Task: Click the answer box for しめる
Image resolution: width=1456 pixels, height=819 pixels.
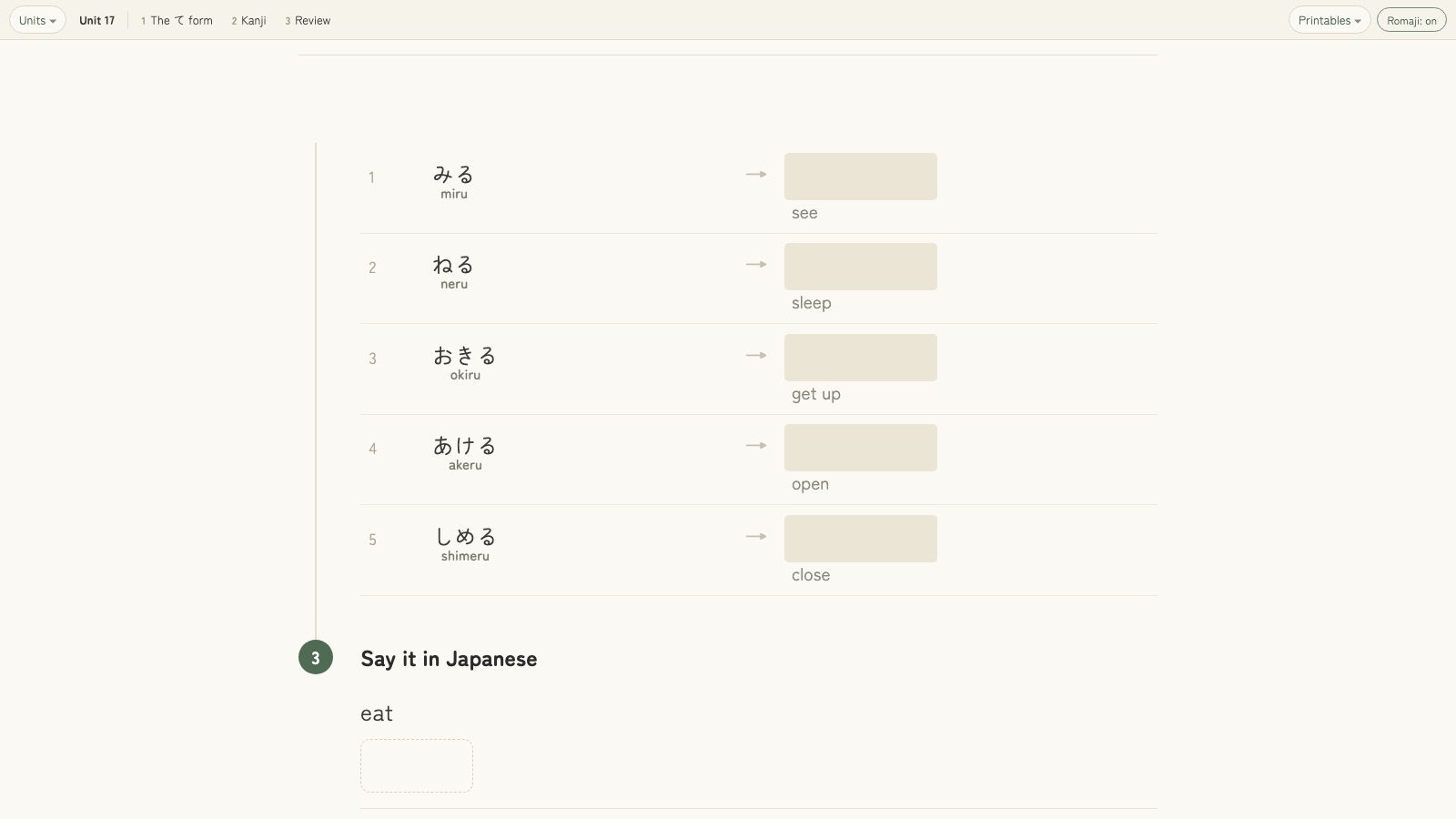Action: click(x=861, y=539)
